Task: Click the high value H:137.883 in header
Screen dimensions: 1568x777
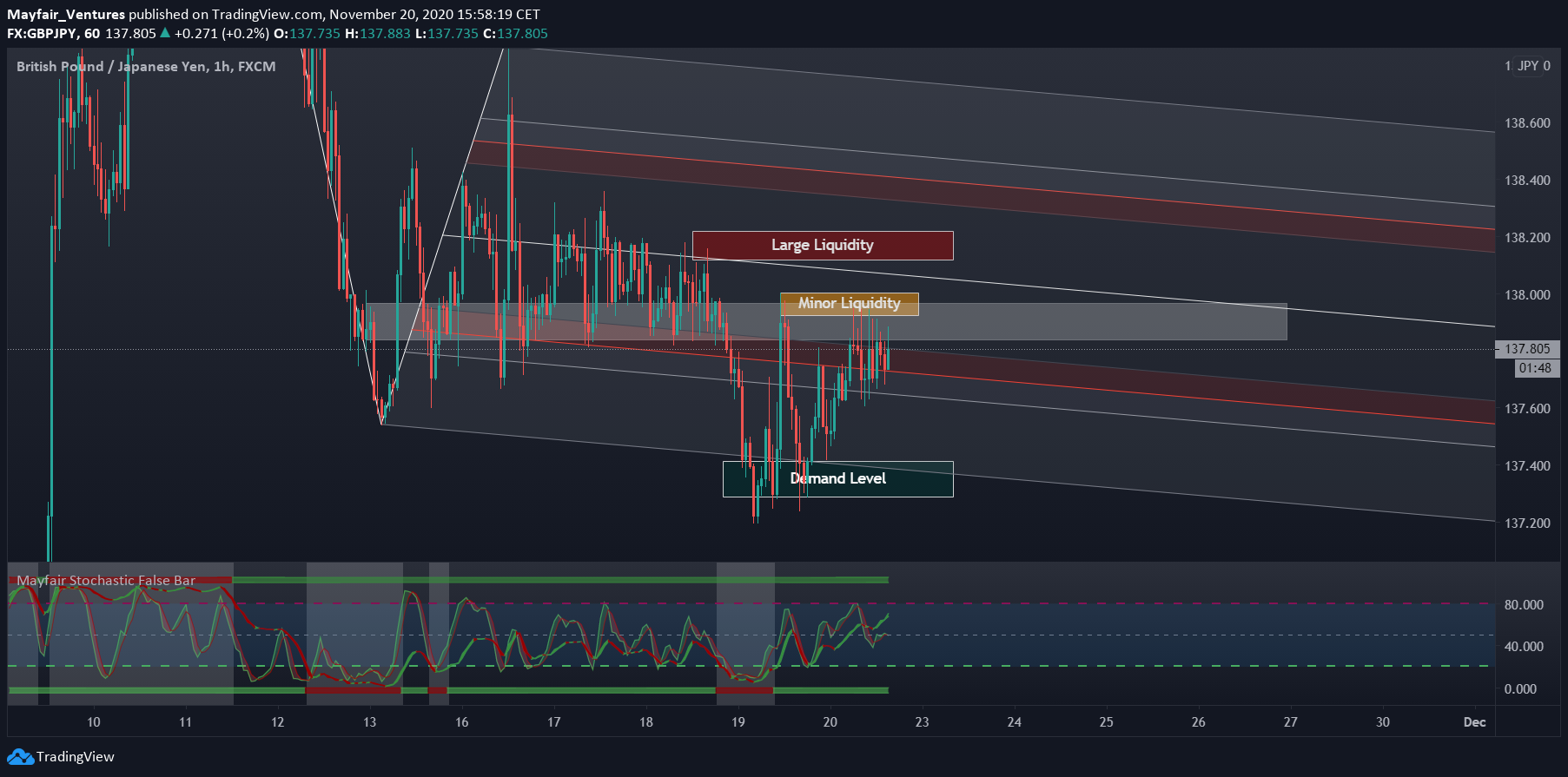Action: tap(377, 34)
